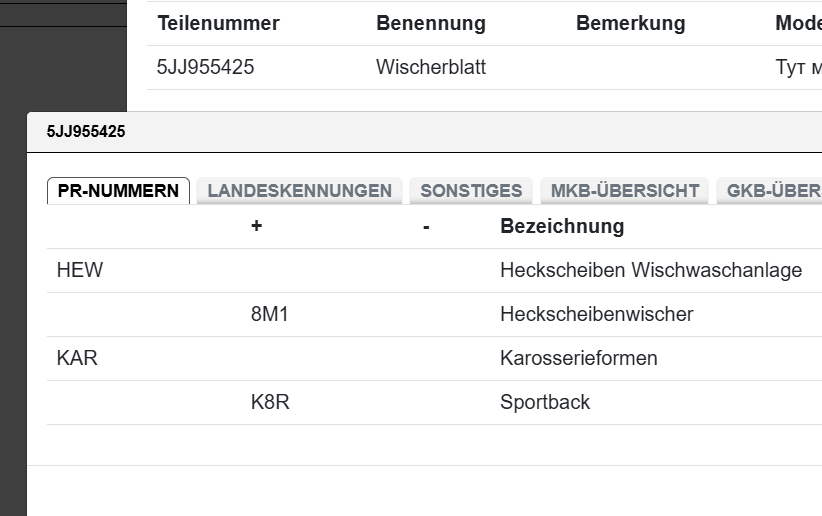Click the Teilenummer column header
Screen dimensions: 822x516
click(x=218, y=23)
